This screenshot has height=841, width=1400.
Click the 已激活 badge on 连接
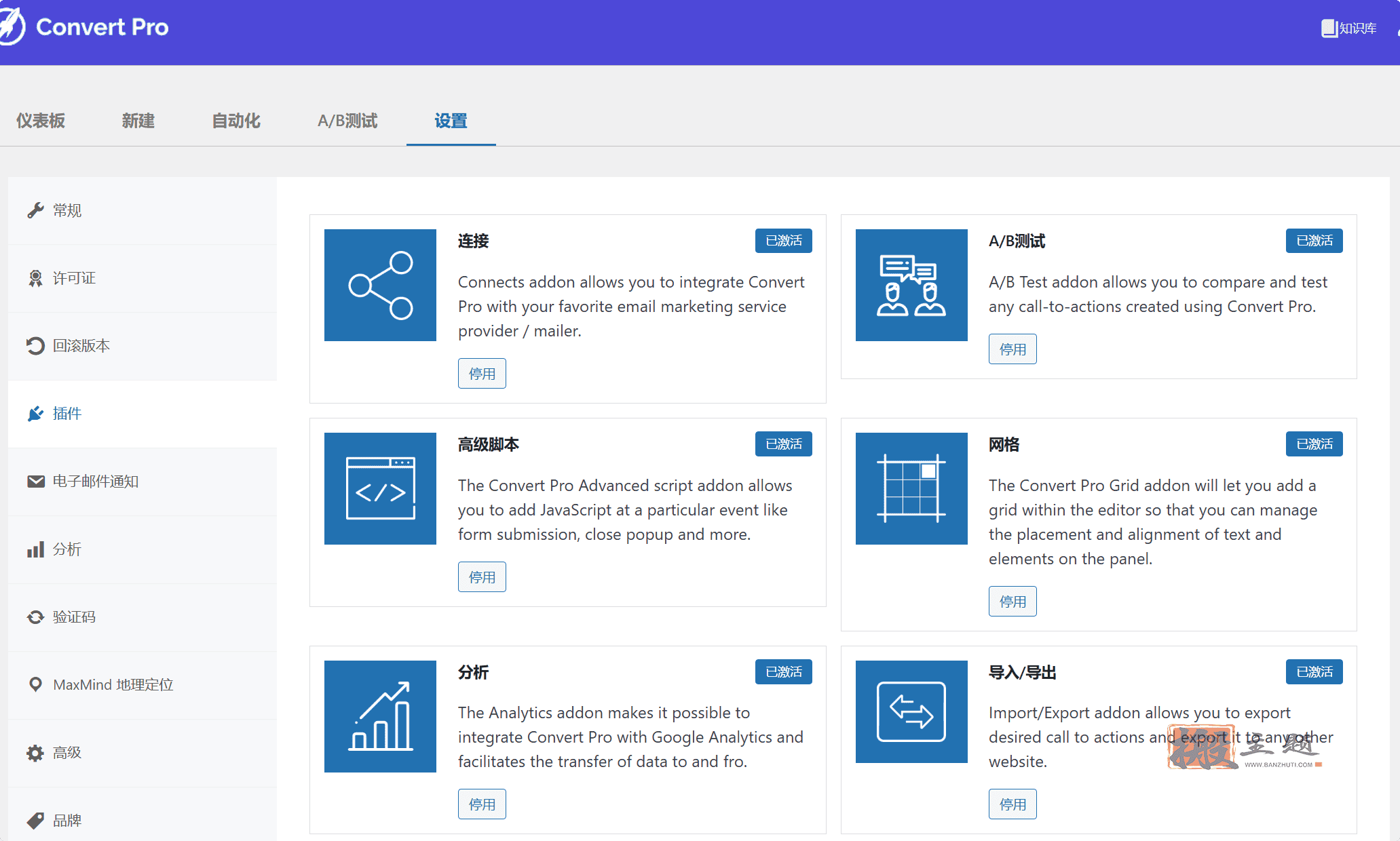(x=784, y=241)
